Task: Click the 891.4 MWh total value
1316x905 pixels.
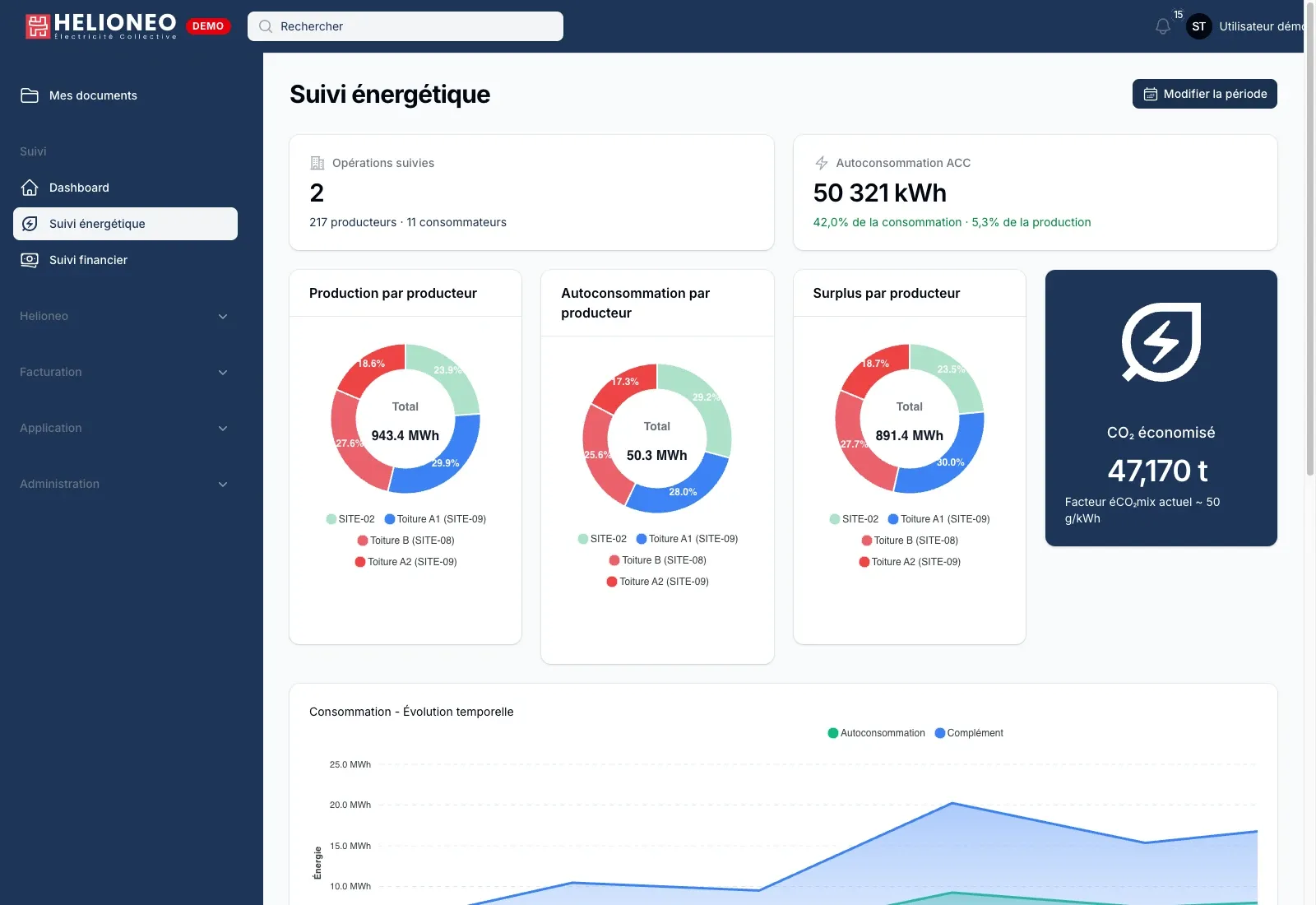Action: click(910, 435)
